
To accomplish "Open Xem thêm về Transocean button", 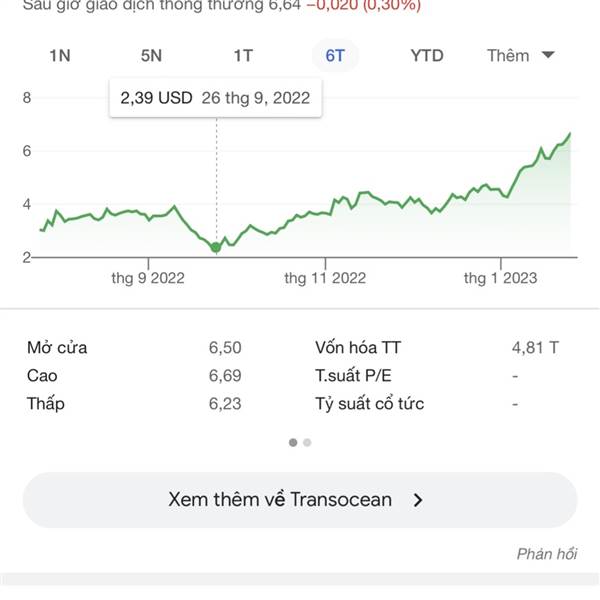I will [300, 500].
